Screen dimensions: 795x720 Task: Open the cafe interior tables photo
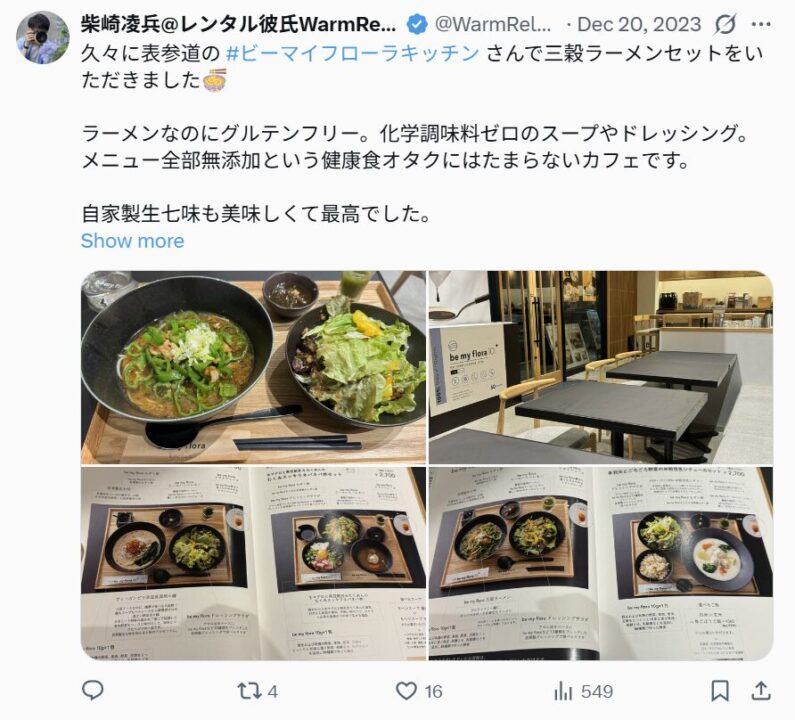pyautogui.click(x=601, y=368)
